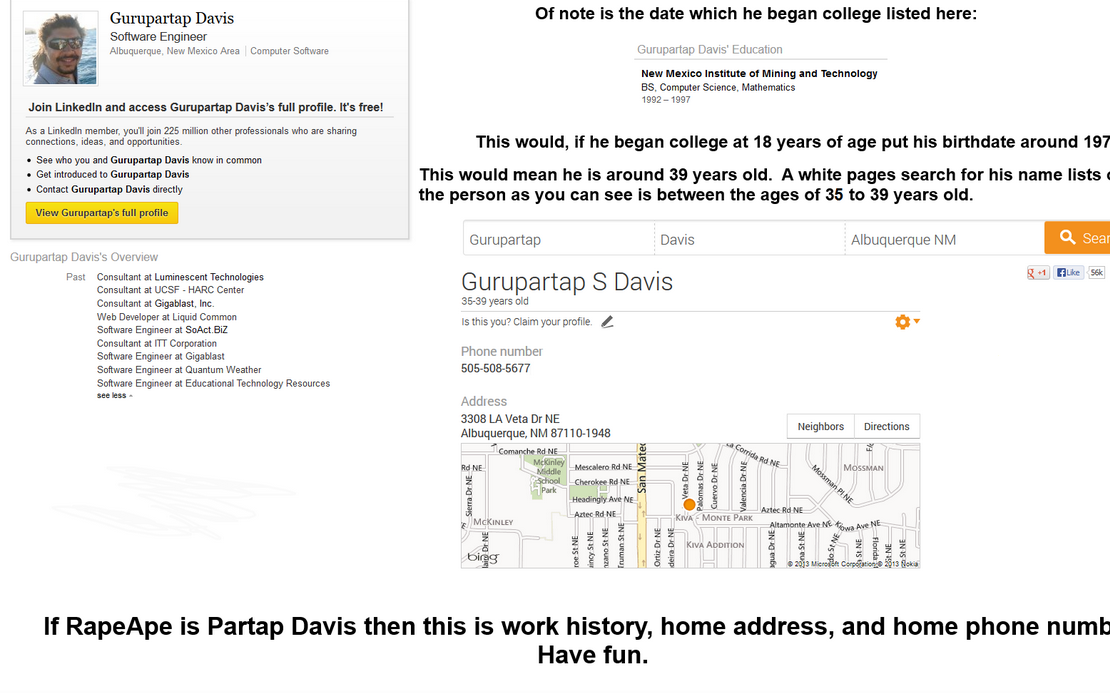Viewport: 1110px width, 693px height.
Task: Click '1992 – 1997' education dates
Action: pyautogui.click(x=665, y=100)
